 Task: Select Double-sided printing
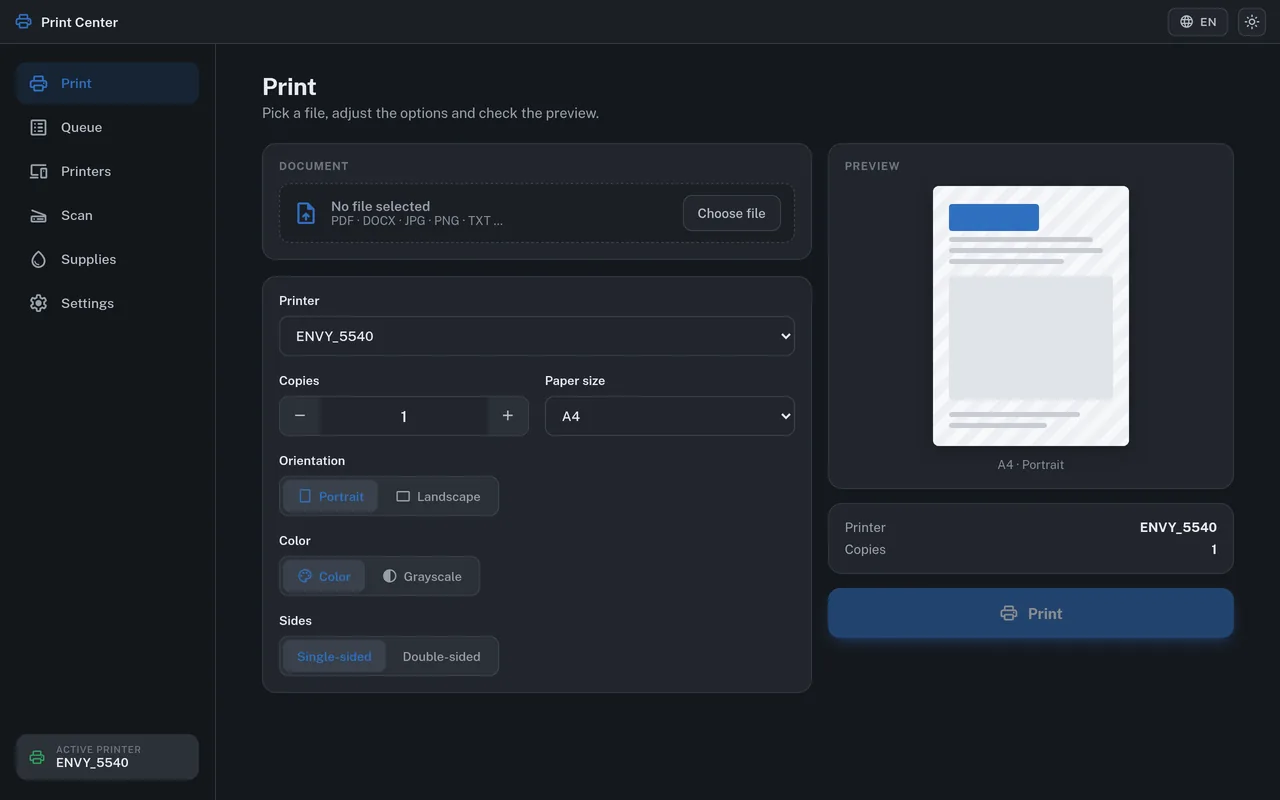pos(441,656)
